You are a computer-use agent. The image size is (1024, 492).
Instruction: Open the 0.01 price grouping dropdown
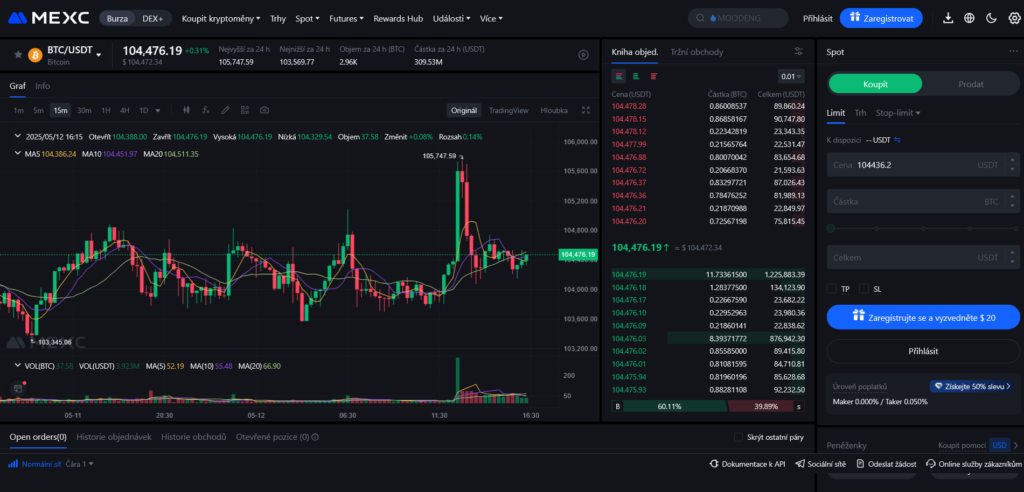(791, 76)
